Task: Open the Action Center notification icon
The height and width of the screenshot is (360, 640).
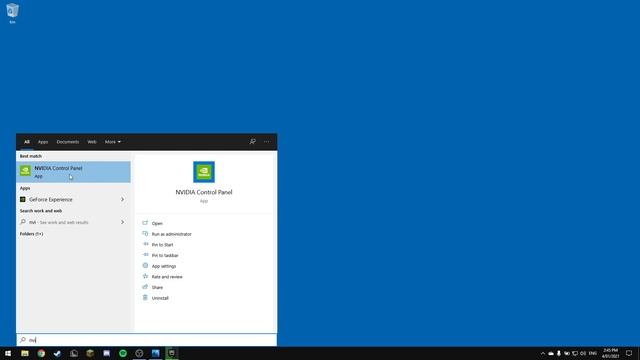Action: (629, 353)
